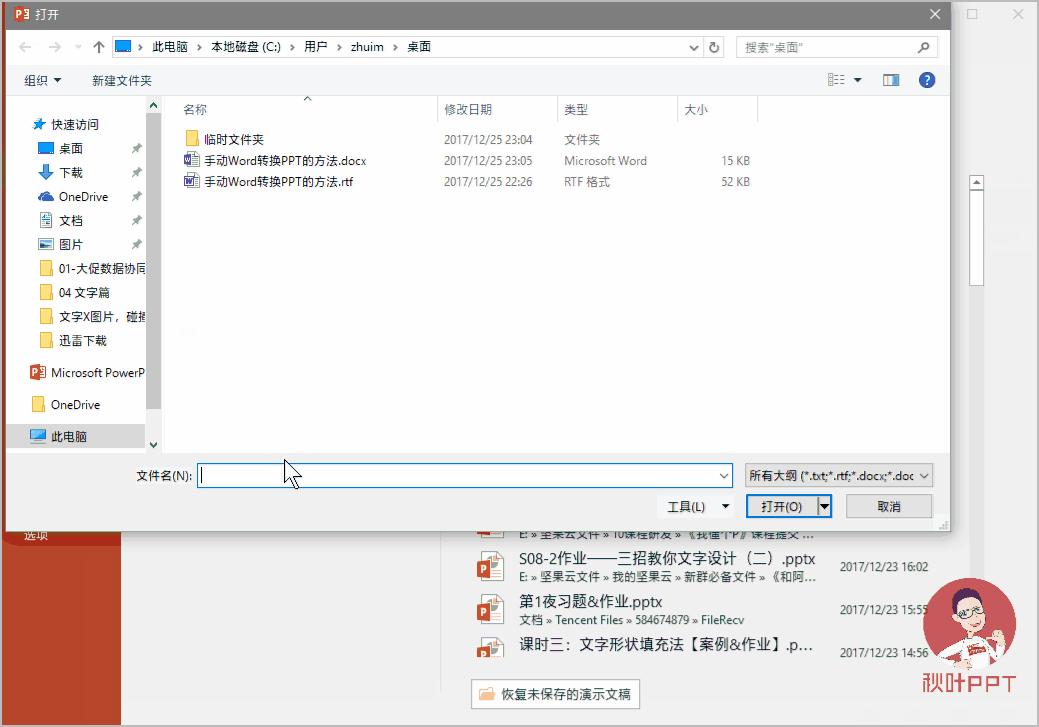Click into the 文件名 input field
This screenshot has width=1039, height=727.
pyautogui.click(x=460, y=476)
